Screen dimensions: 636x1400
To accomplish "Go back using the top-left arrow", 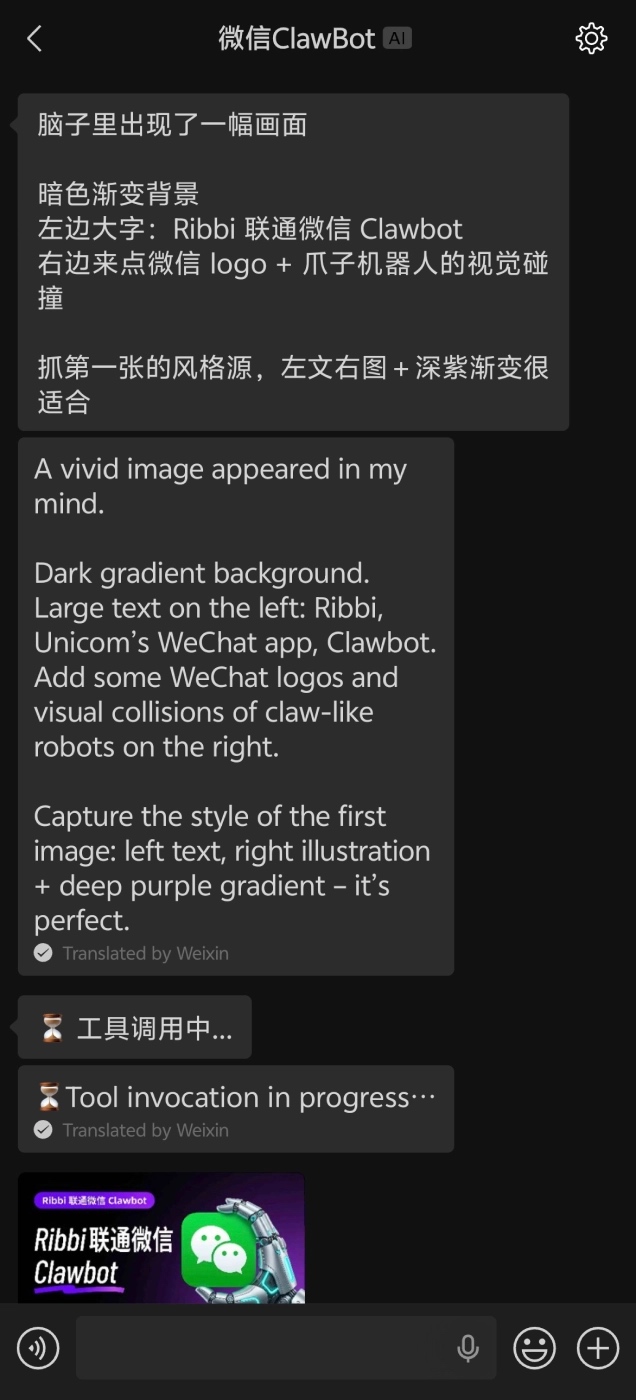I will point(34,39).
